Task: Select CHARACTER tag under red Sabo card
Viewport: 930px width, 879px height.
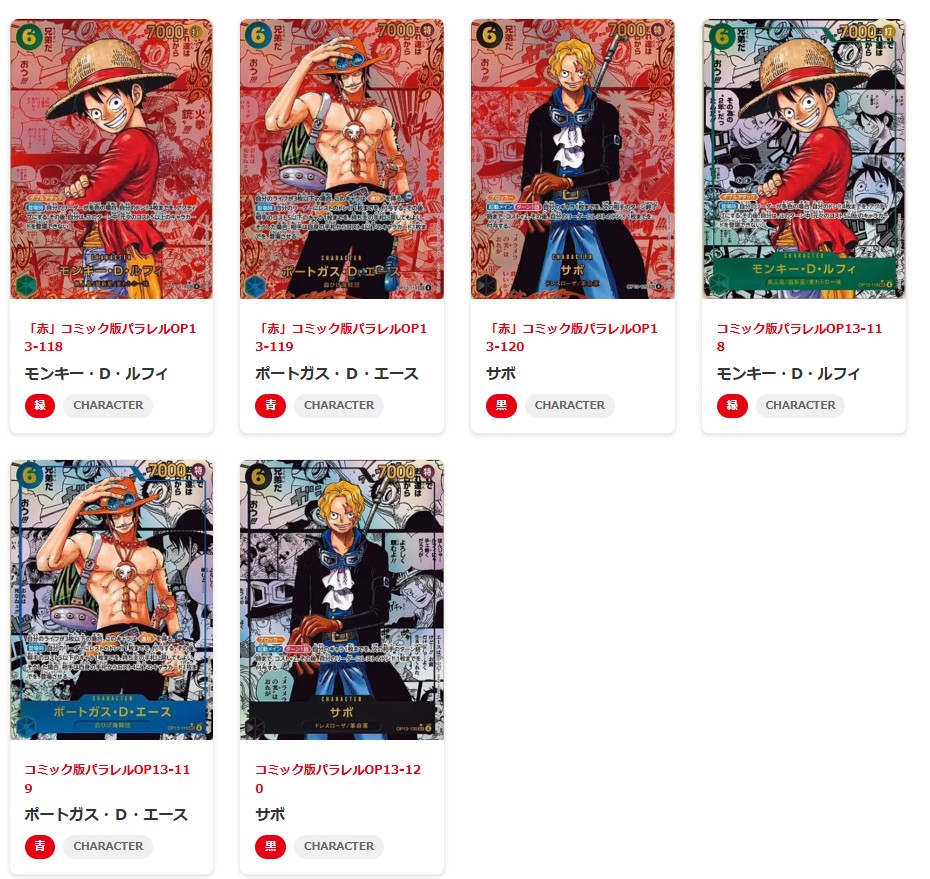Action: tap(569, 406)
